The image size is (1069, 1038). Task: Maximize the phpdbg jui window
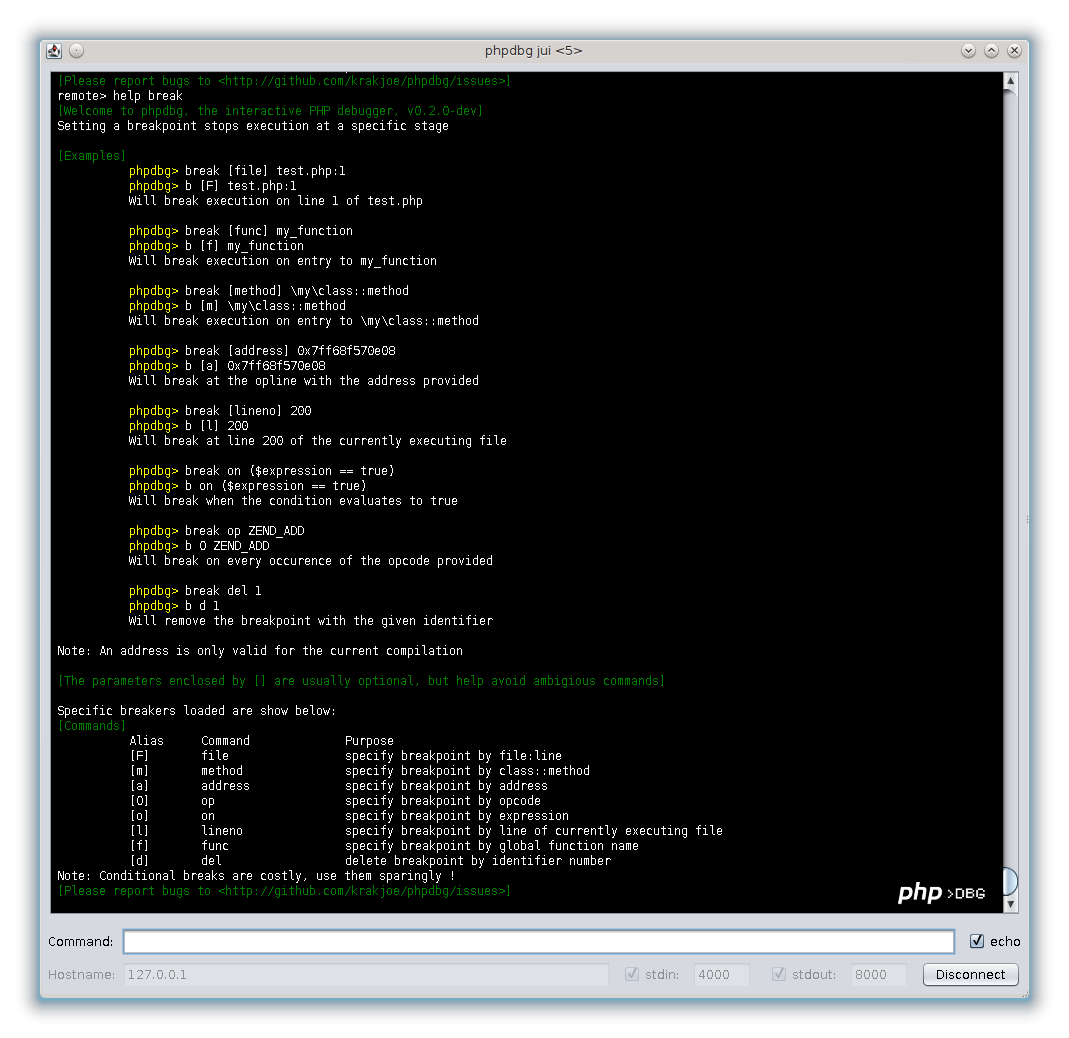(x=991, y=50)
